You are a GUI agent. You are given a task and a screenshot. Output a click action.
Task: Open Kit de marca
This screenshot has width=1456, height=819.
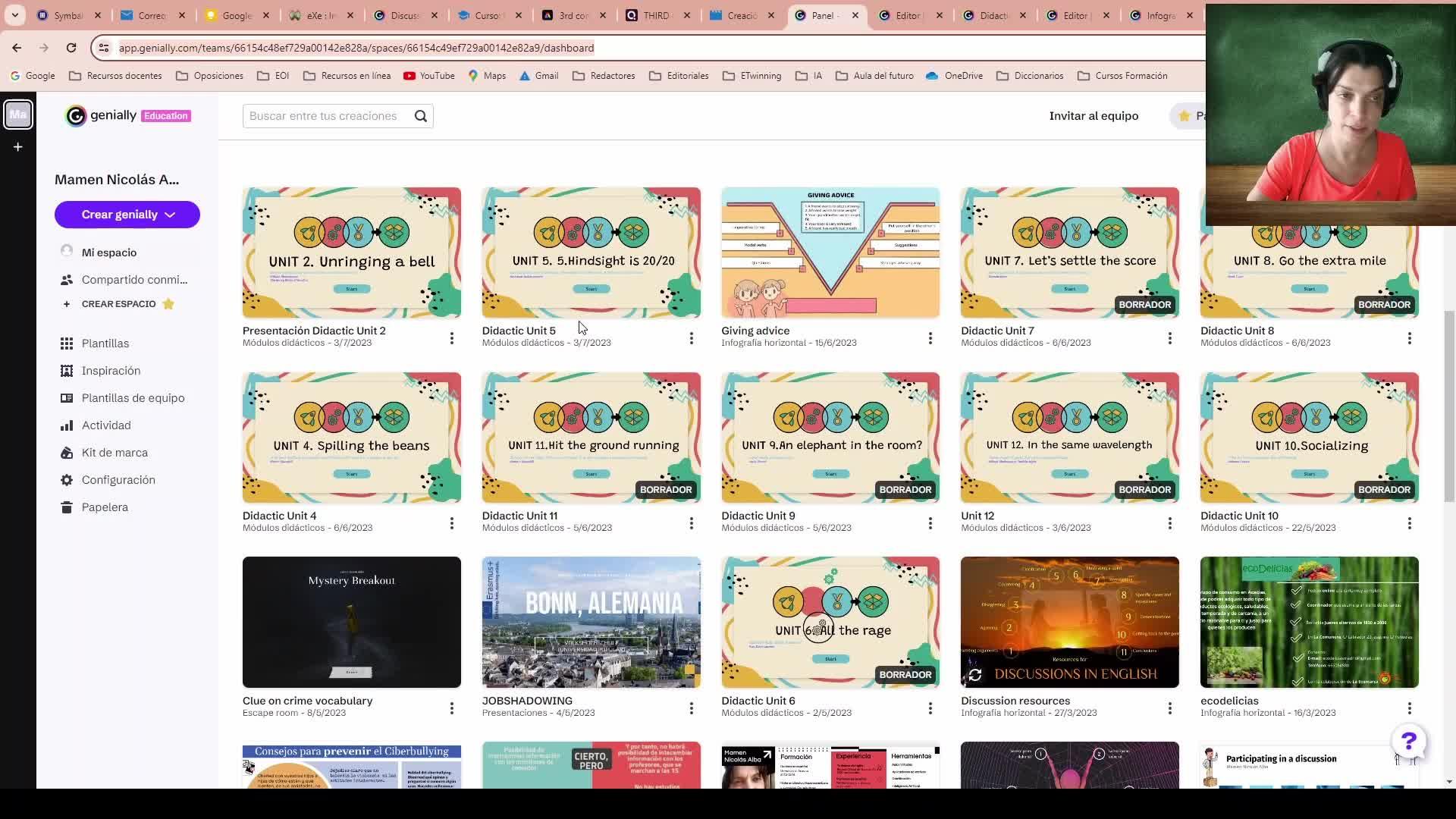(115, 453)
